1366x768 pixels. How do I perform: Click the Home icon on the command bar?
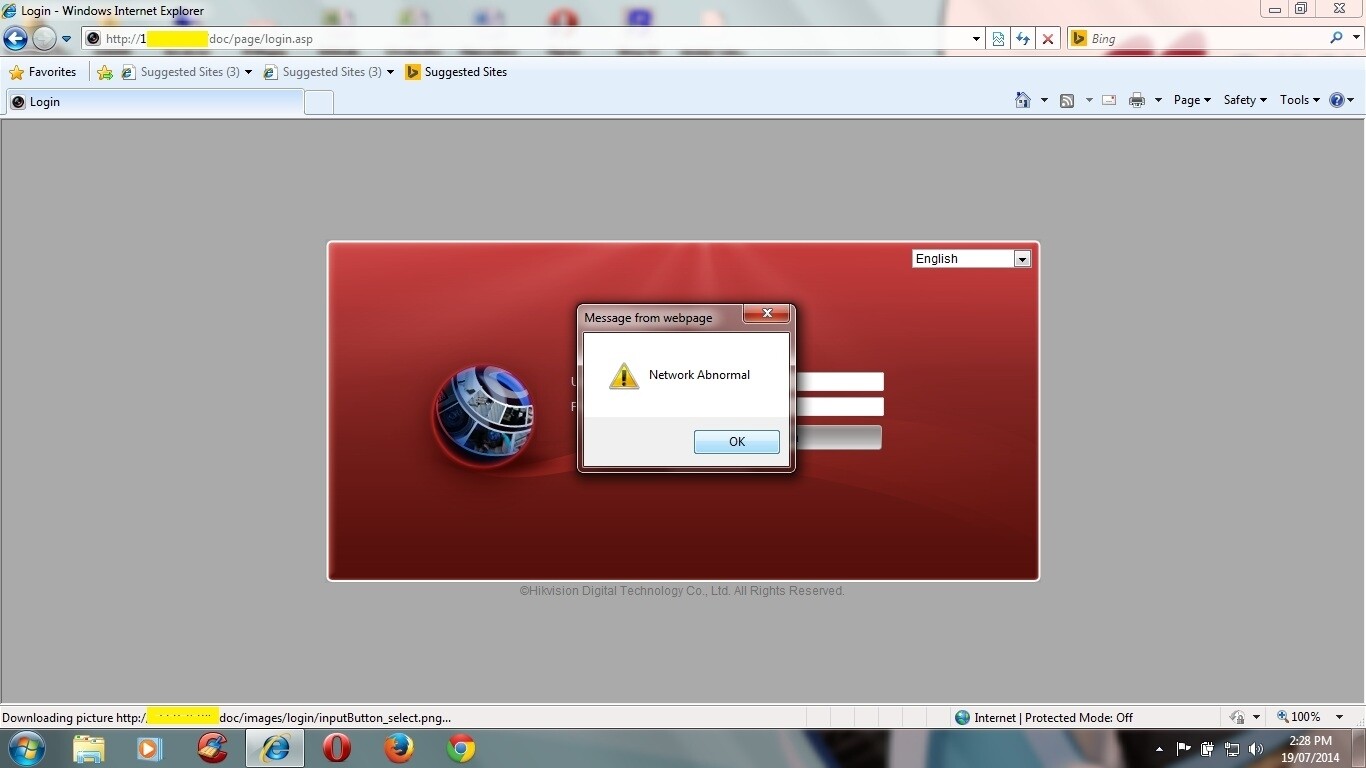coord(1021,100)
